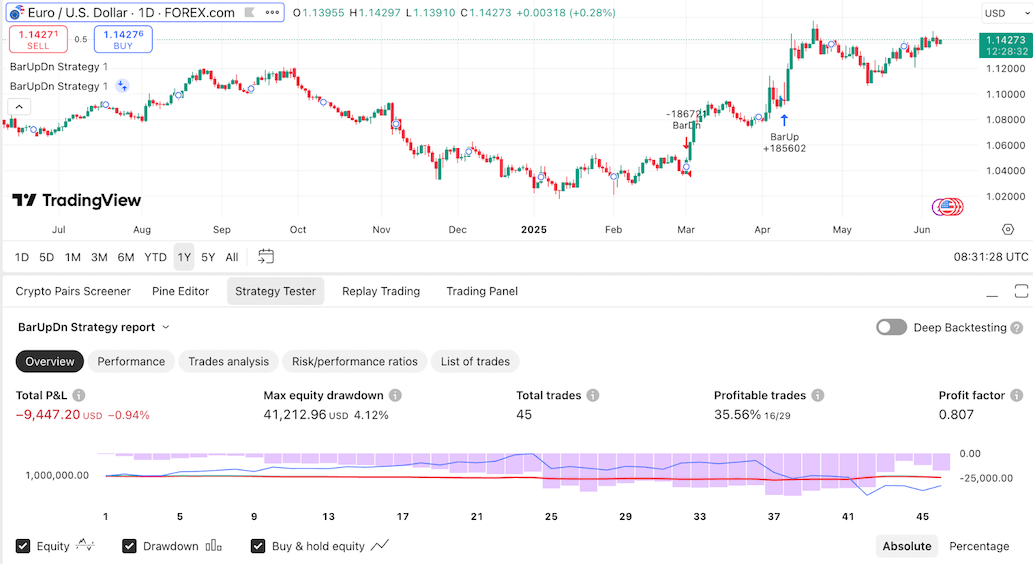Show info for Total P&L
1033x564 pixels.
(x=79, y=395)
